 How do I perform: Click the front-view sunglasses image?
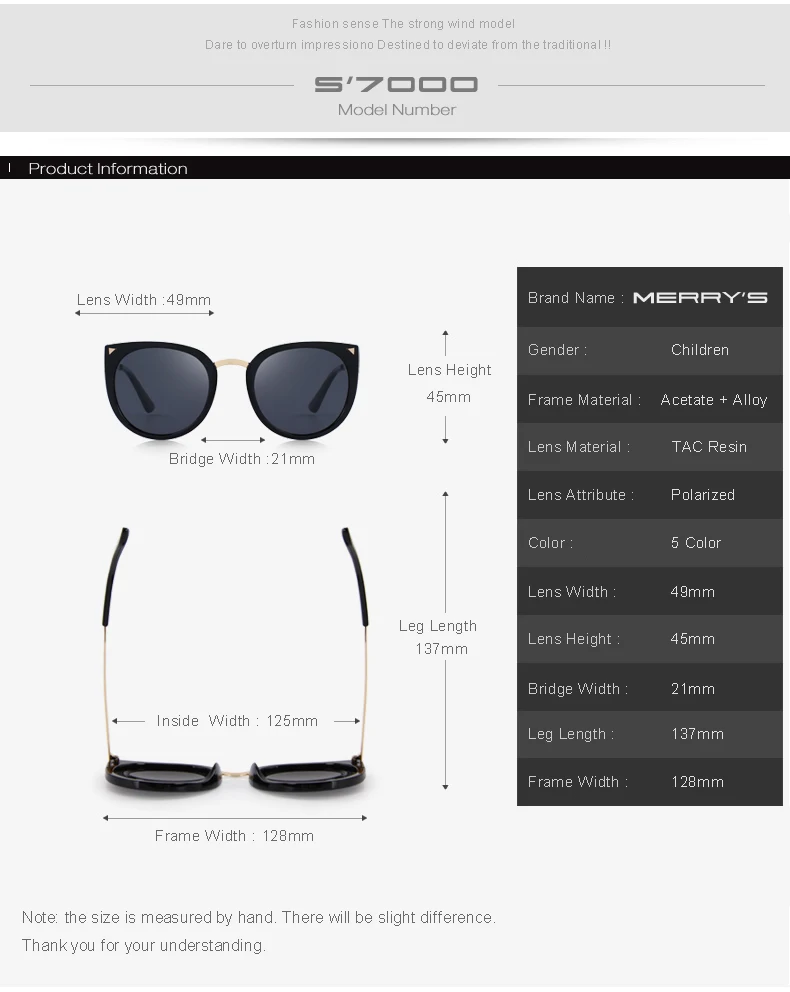(231, 390)
